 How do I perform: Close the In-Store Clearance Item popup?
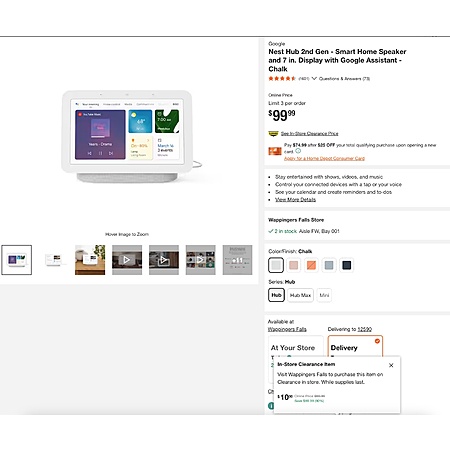point(391,365)
